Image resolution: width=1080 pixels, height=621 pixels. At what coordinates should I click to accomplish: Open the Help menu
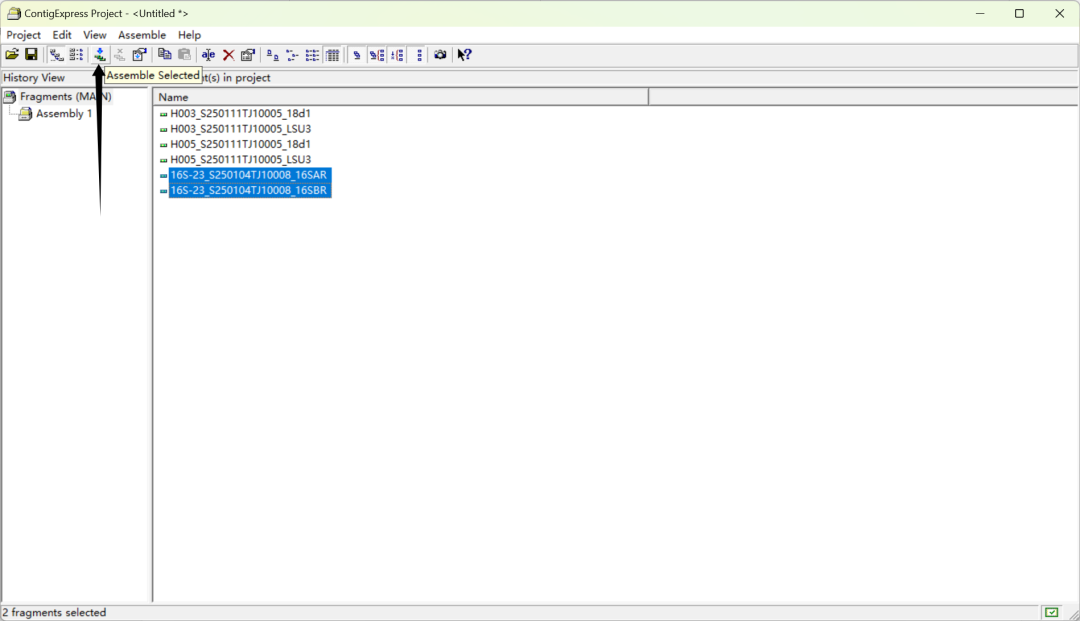click(x=189, y=34)
